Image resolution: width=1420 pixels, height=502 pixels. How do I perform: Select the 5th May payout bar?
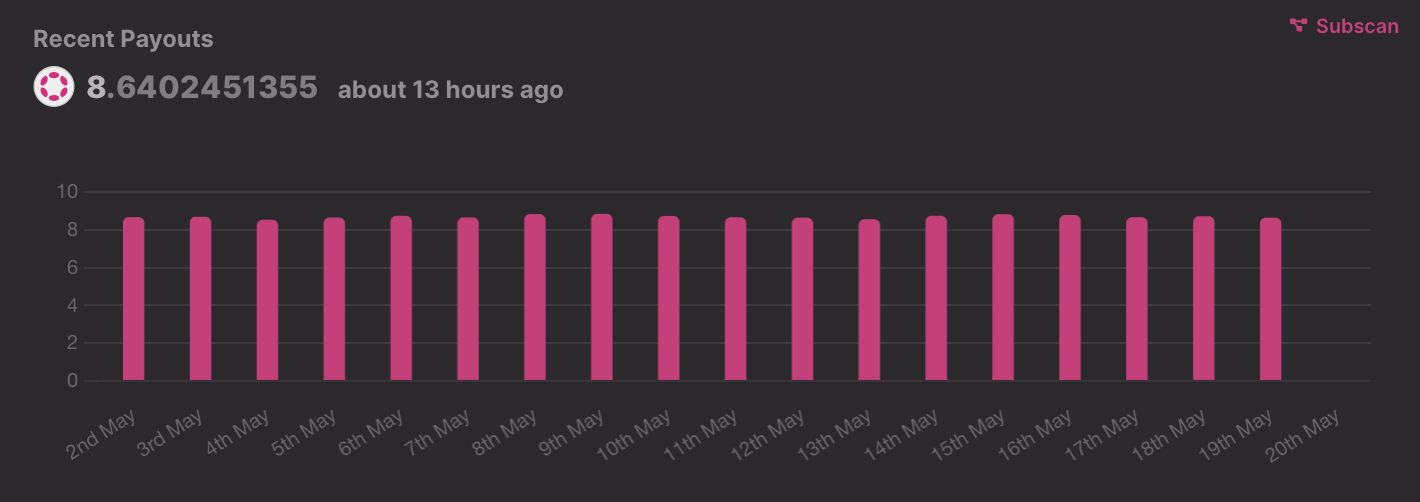[334, 299]
